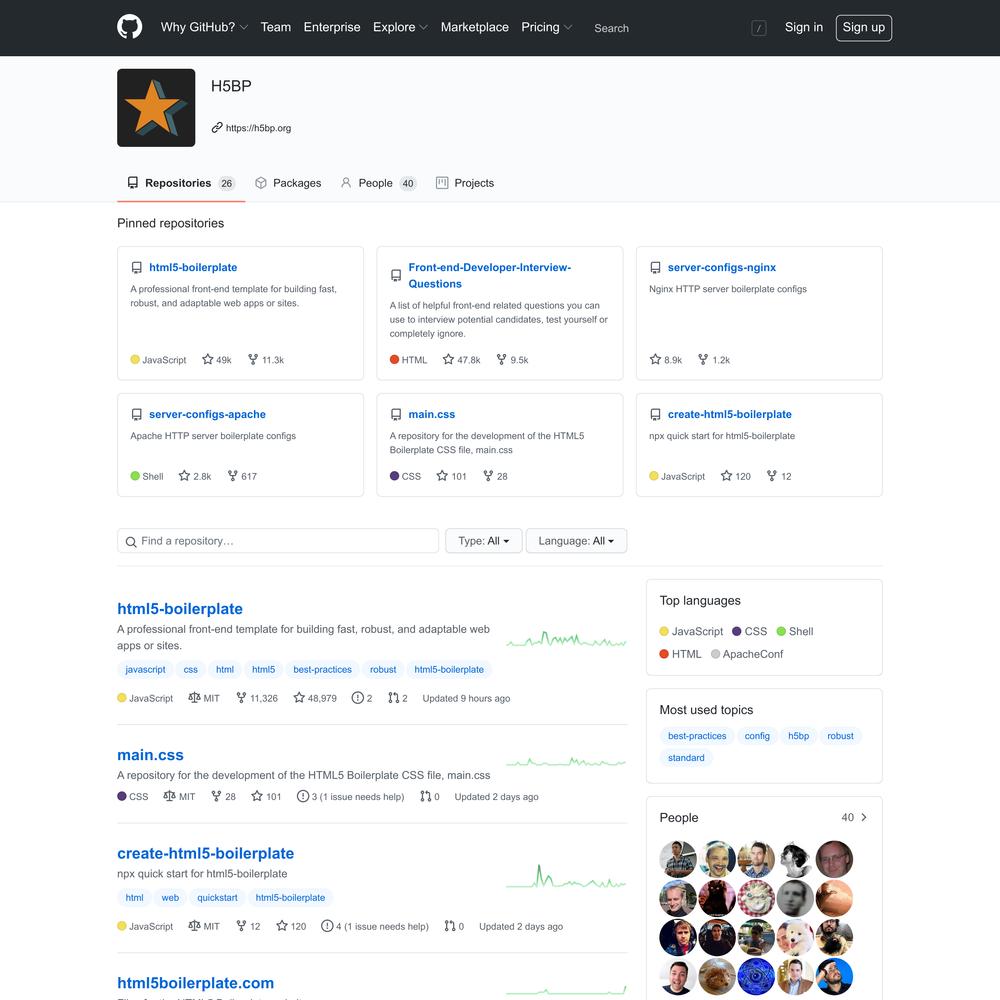
Task: Click the Sign in link
Action: click(804, 27)
